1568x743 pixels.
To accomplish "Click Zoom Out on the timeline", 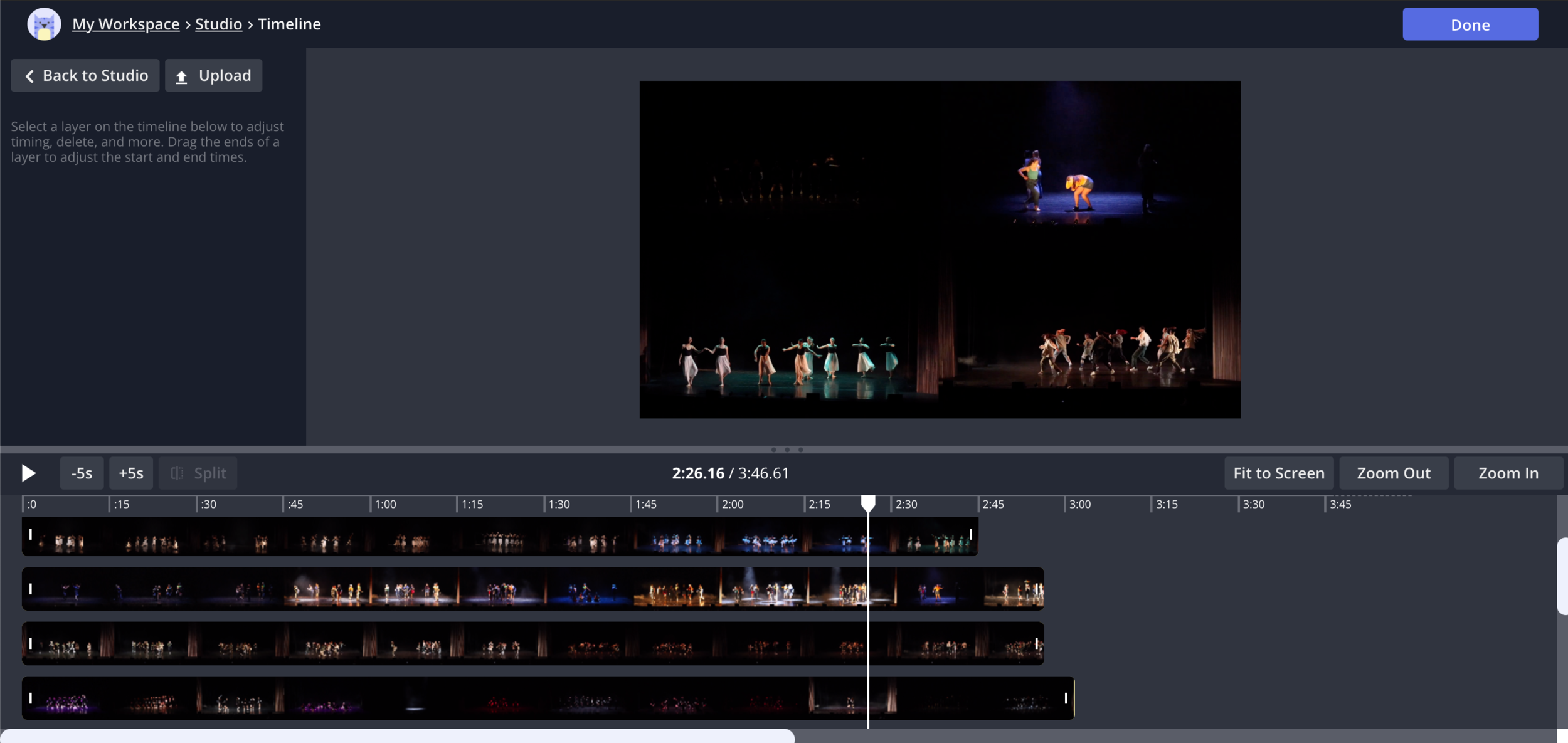I will pos(1393,473).
